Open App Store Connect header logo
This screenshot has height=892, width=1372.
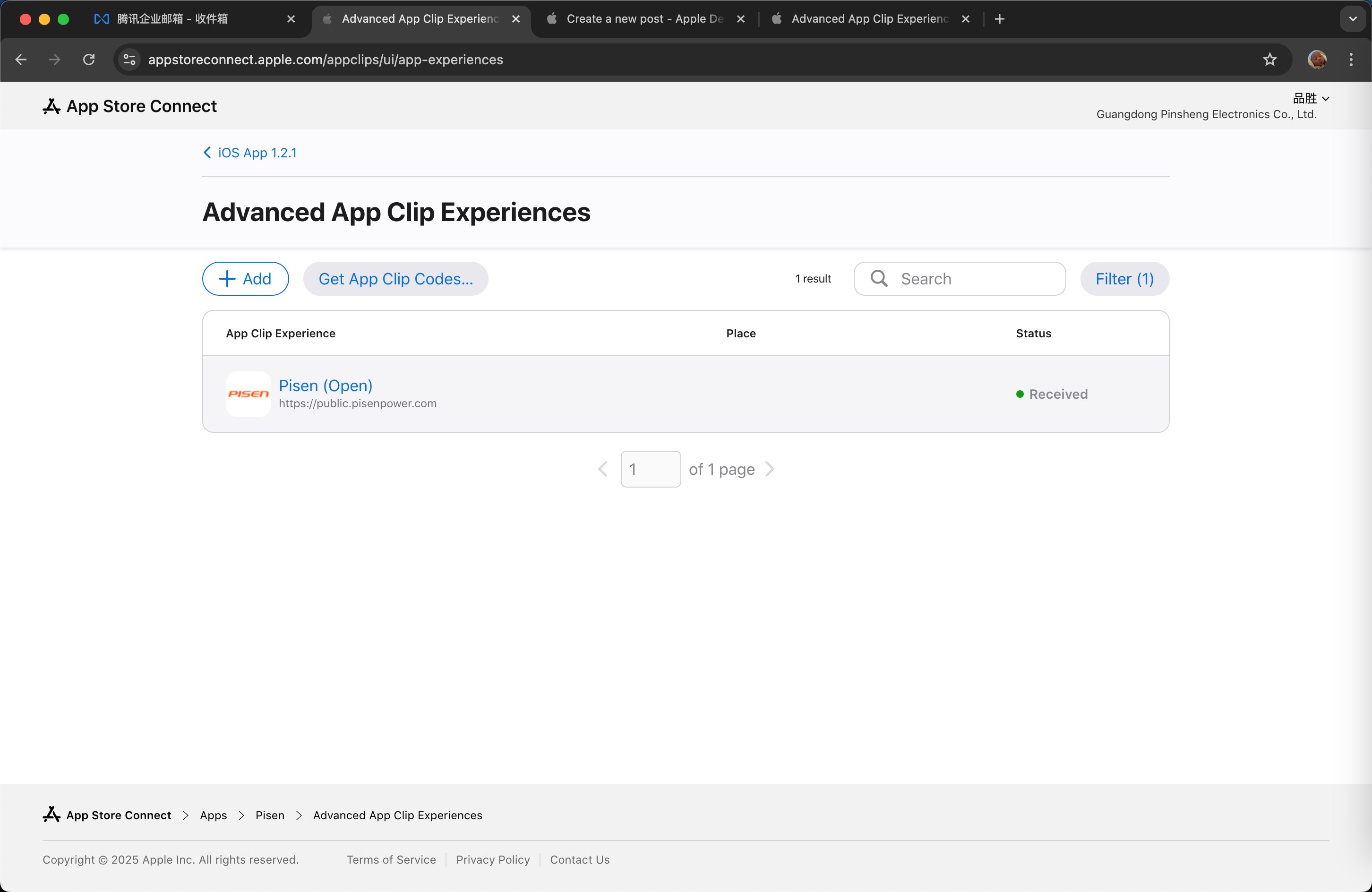pyautogui.click(x=130, y=106)
